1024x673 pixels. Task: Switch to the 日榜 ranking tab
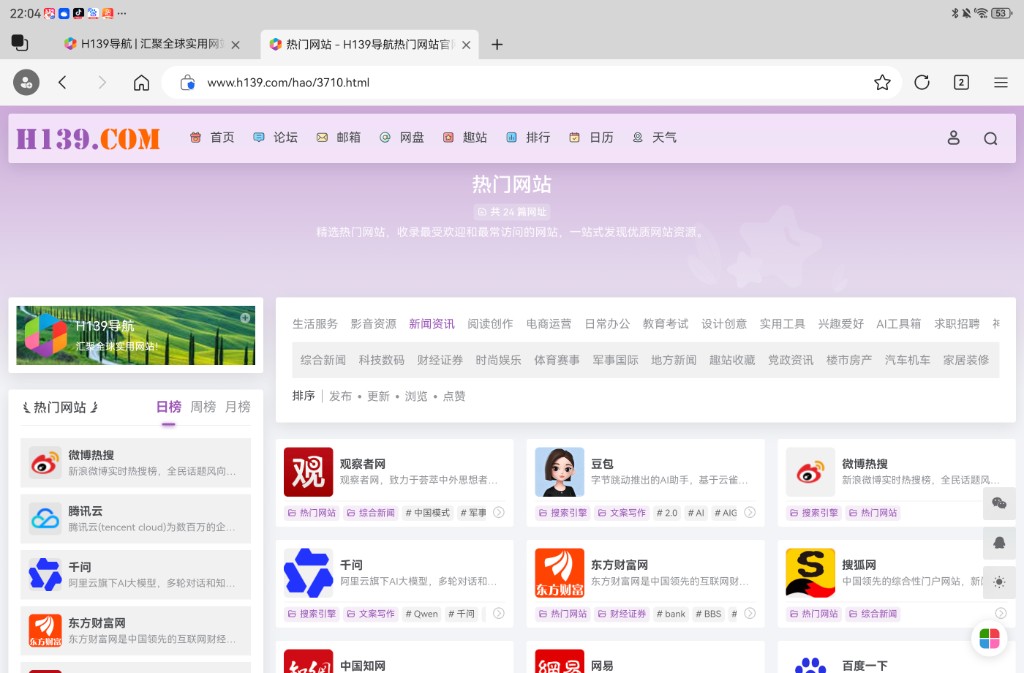(x=168, y=407)
